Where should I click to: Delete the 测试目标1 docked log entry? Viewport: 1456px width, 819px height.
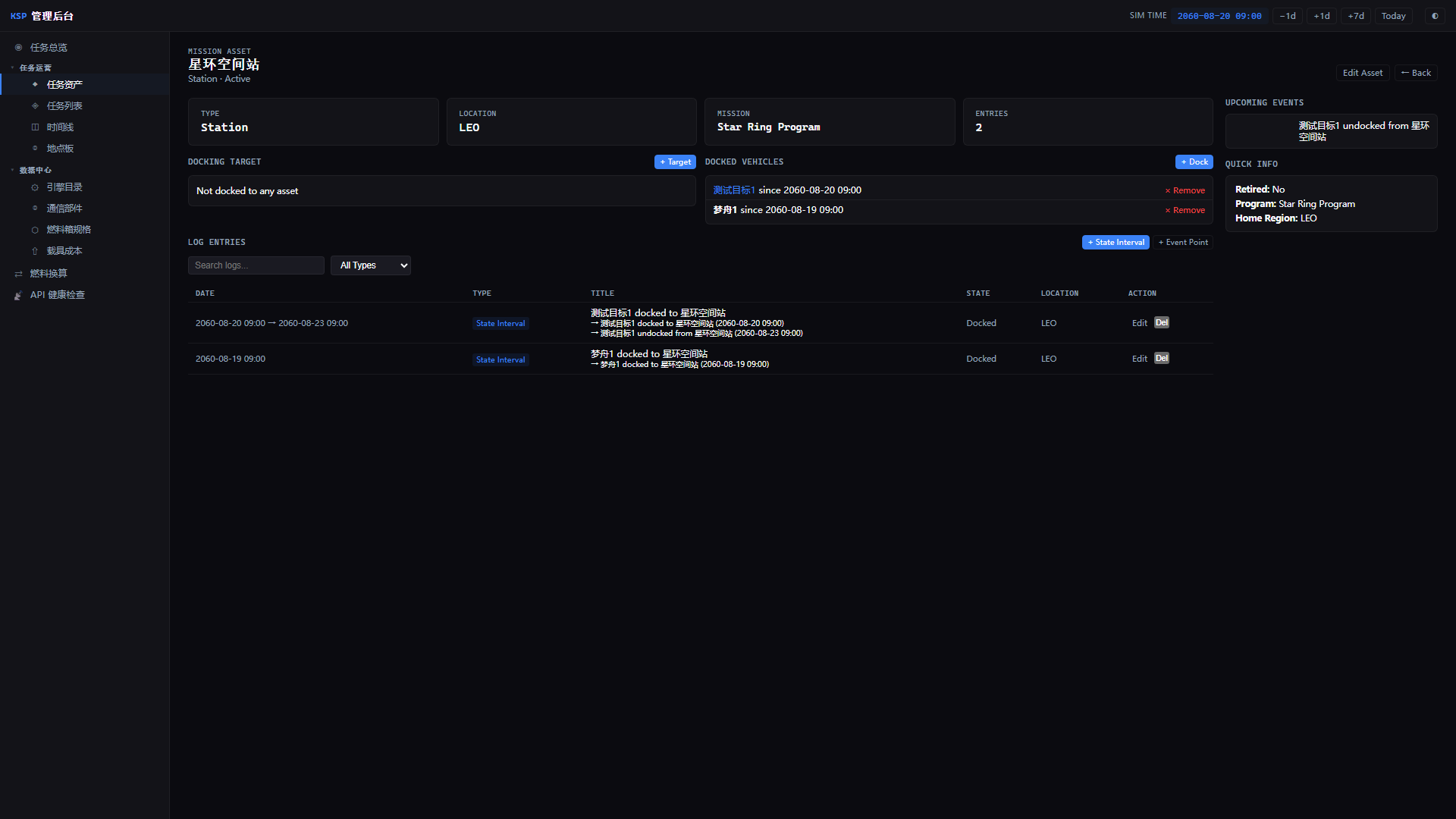[x=1162, y=323]
